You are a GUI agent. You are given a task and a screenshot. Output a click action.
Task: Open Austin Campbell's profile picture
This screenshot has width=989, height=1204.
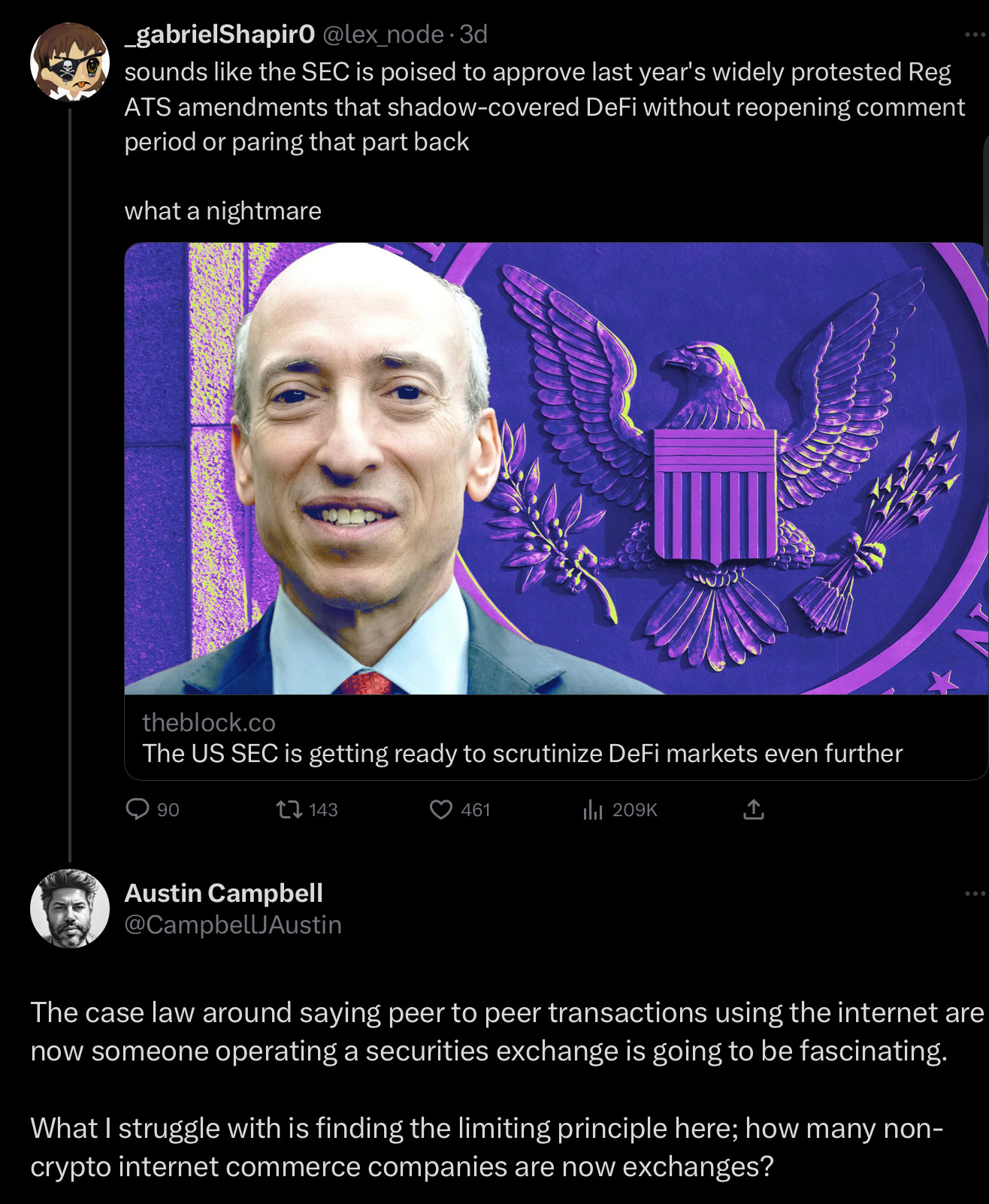[x=70, y=908]
